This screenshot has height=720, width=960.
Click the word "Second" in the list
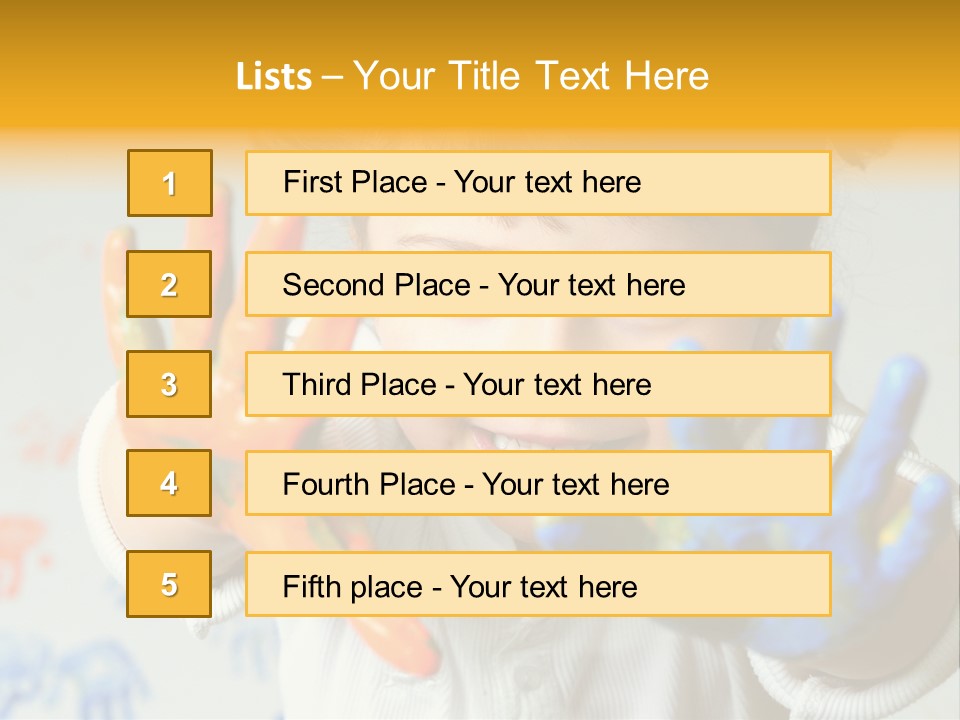coord(334,285)
